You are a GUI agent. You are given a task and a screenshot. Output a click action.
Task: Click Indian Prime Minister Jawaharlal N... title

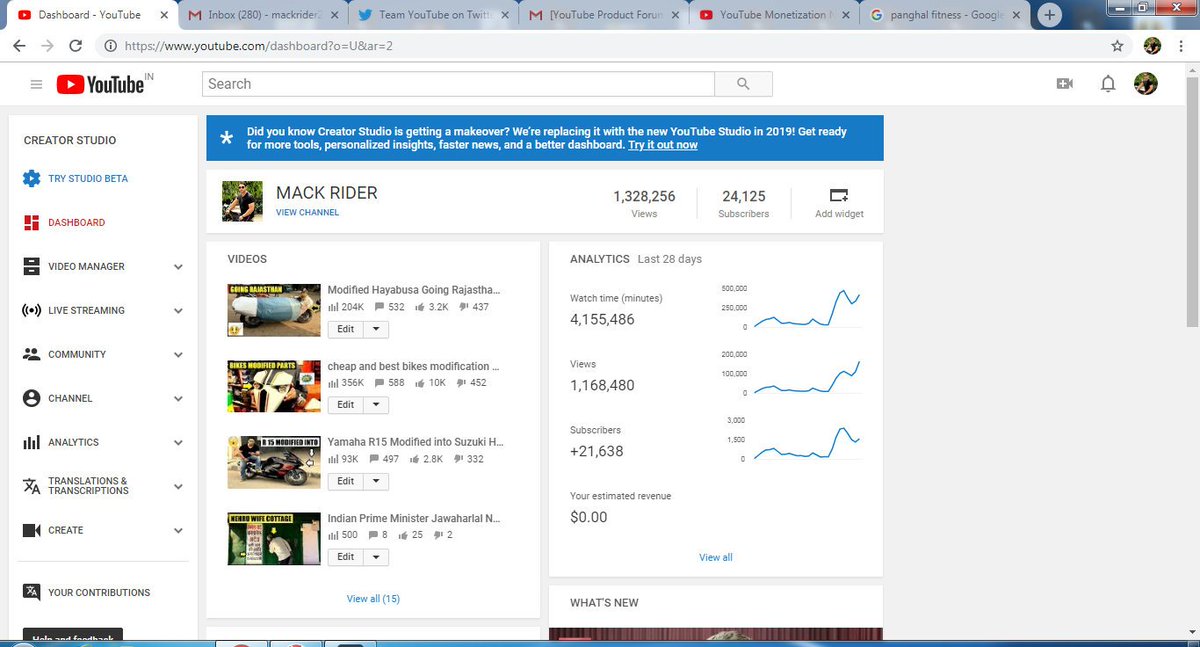coord(414,519)
